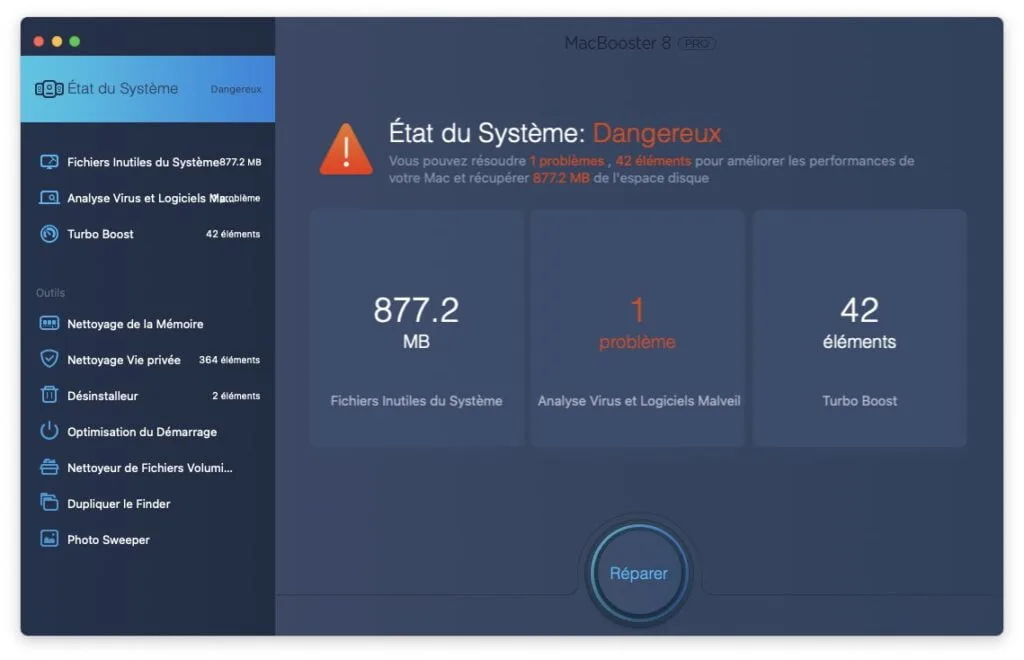Click the red Dangereux status heading
The image size is (1024, 660).
pyautogui.click(x=657, y=133)
